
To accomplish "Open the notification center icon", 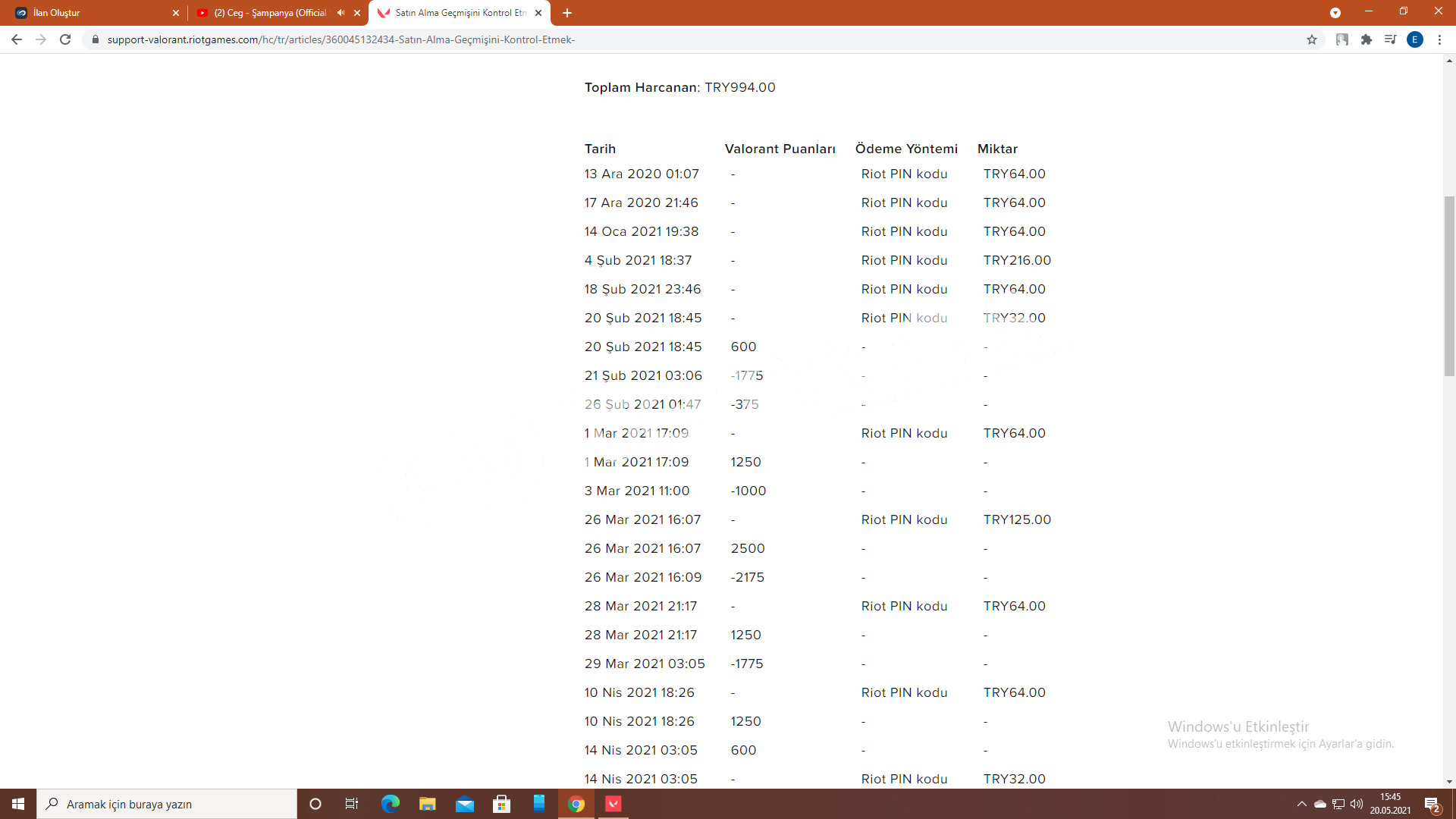I will 1432,804.
